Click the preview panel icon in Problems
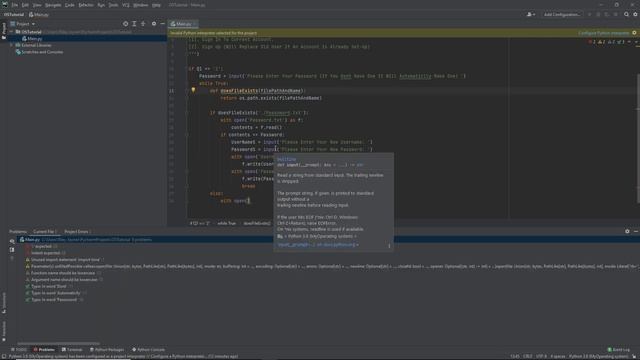 (x=12, y=249)
